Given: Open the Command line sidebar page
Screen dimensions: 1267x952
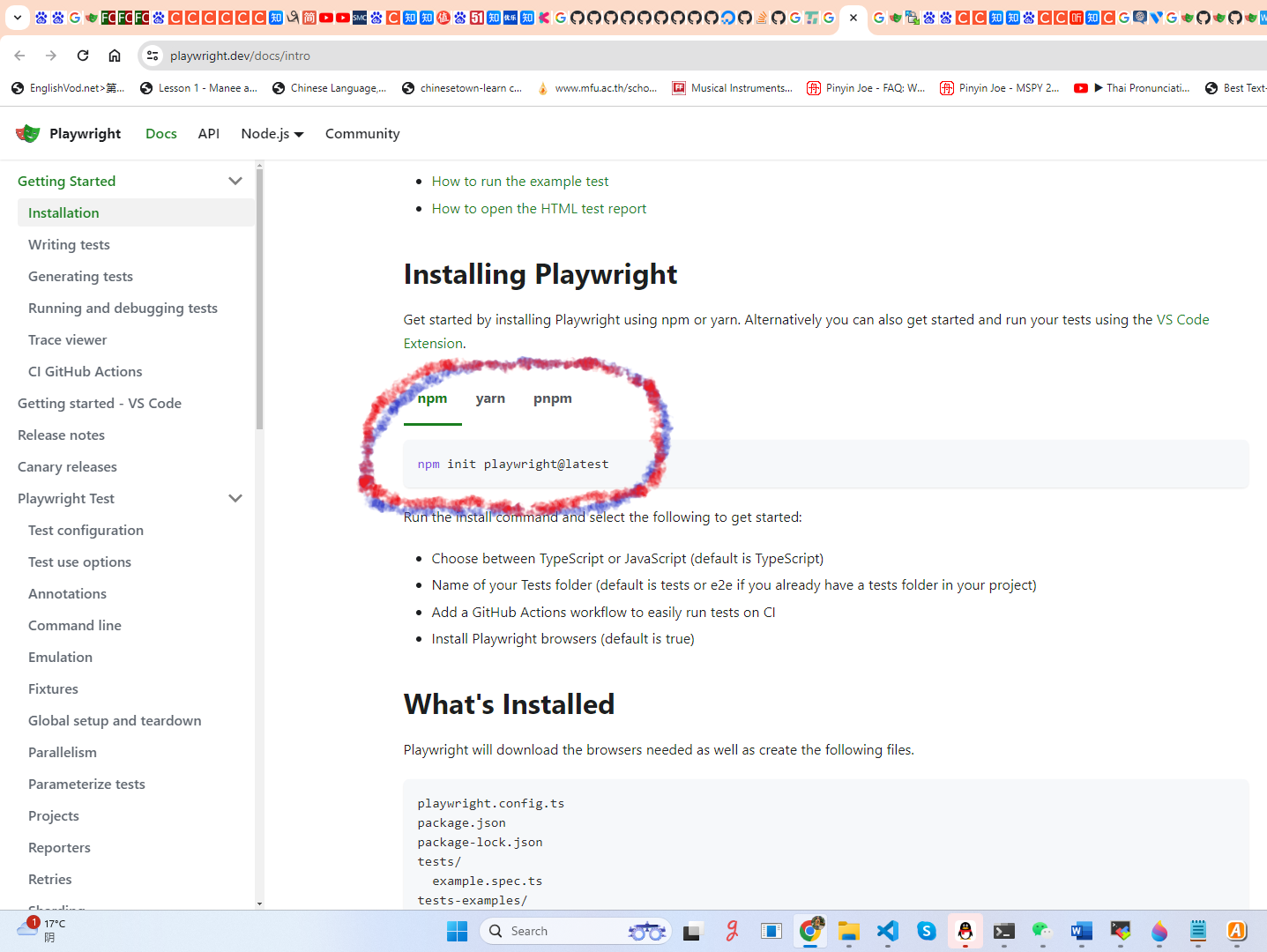Looking at the screenshot, I should tap(75, 625).
